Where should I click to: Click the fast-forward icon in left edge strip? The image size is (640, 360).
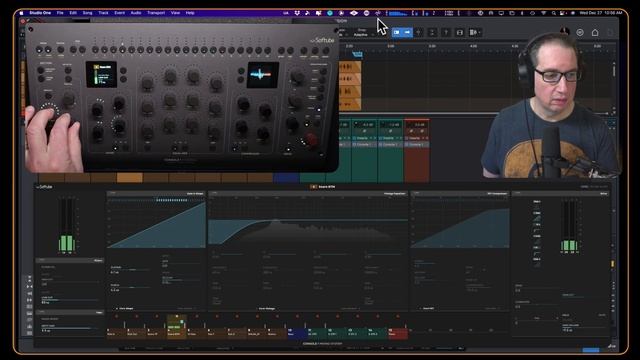29,300
